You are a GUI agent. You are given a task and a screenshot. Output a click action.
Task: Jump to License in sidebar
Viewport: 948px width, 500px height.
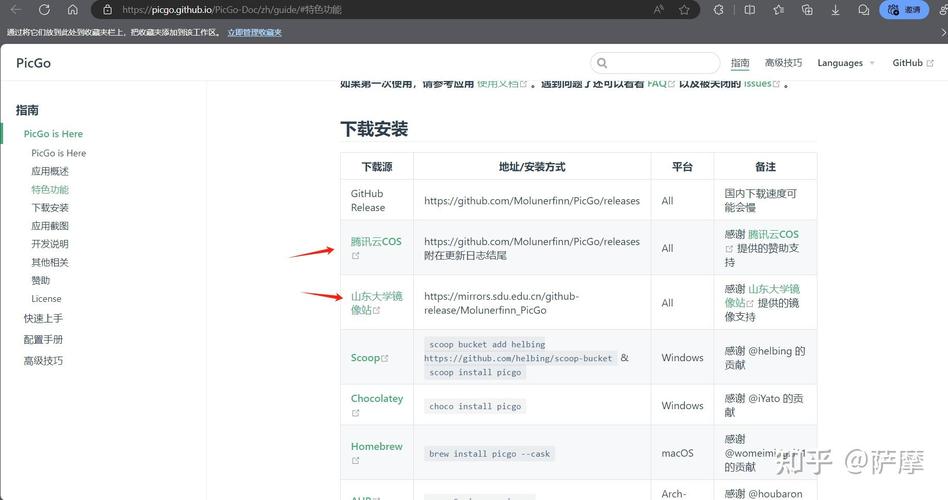[x=47, y=299]
